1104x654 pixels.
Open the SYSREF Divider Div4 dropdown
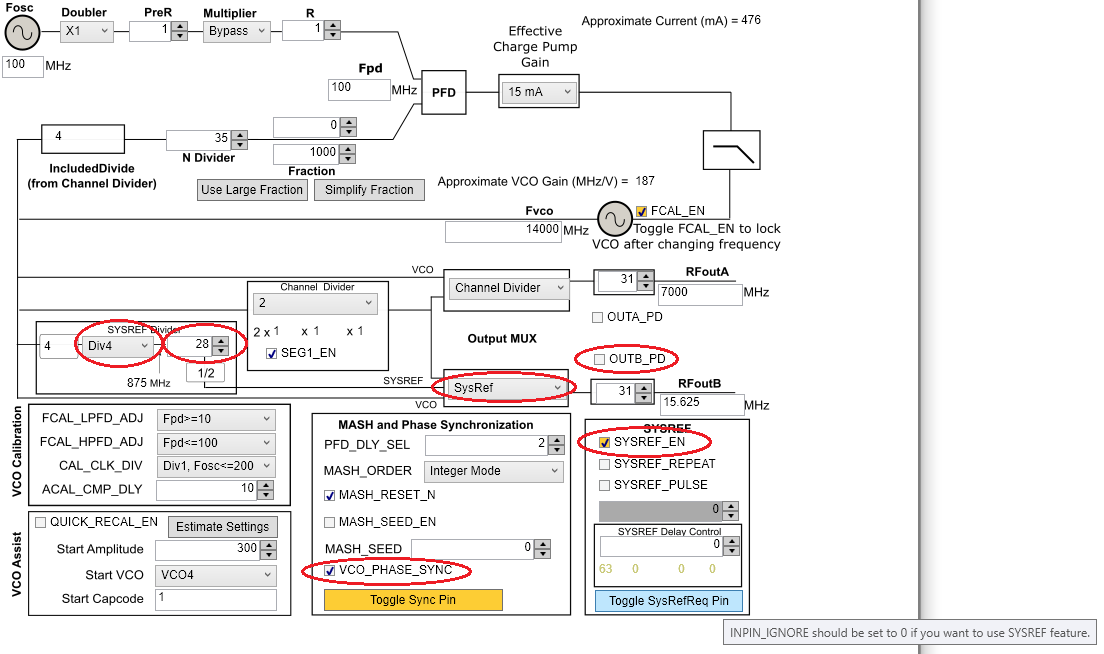114,345
